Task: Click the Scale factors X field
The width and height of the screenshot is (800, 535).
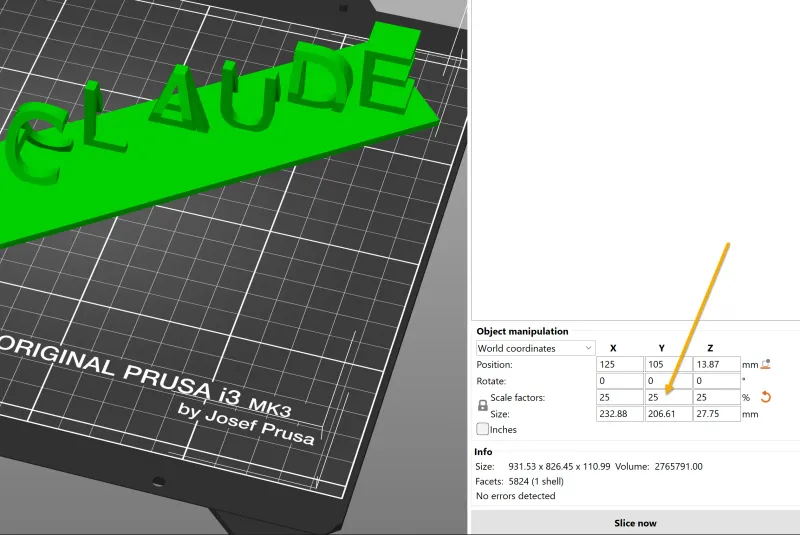Action: [619, 397]
